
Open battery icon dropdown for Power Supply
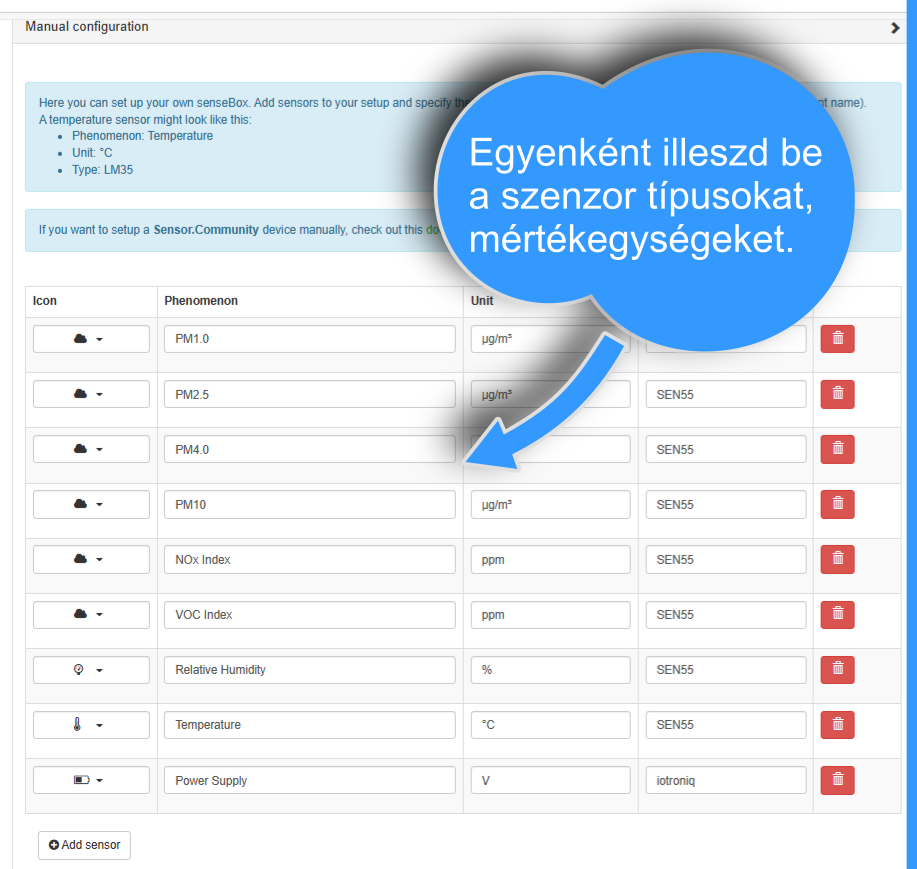point(91,780)
